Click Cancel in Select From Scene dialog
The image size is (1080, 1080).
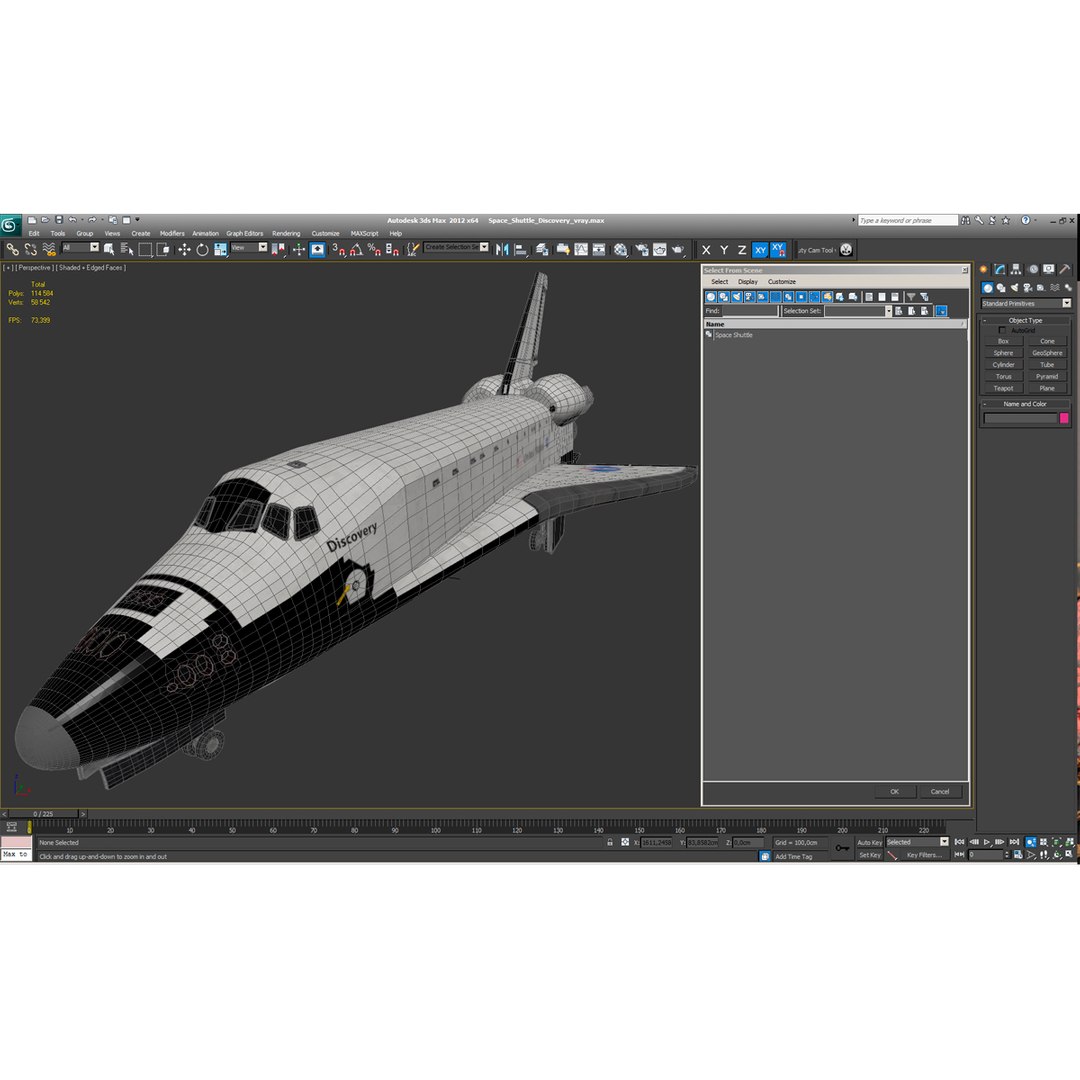click(939, 791)
